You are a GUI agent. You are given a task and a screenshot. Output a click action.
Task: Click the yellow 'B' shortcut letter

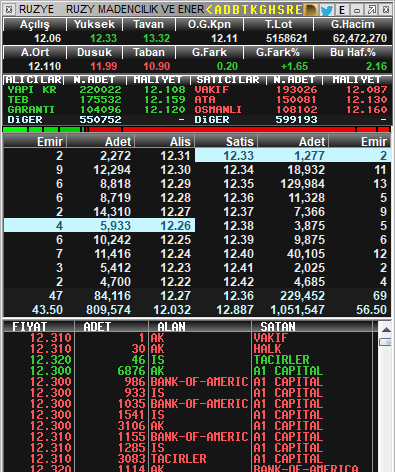236,10
